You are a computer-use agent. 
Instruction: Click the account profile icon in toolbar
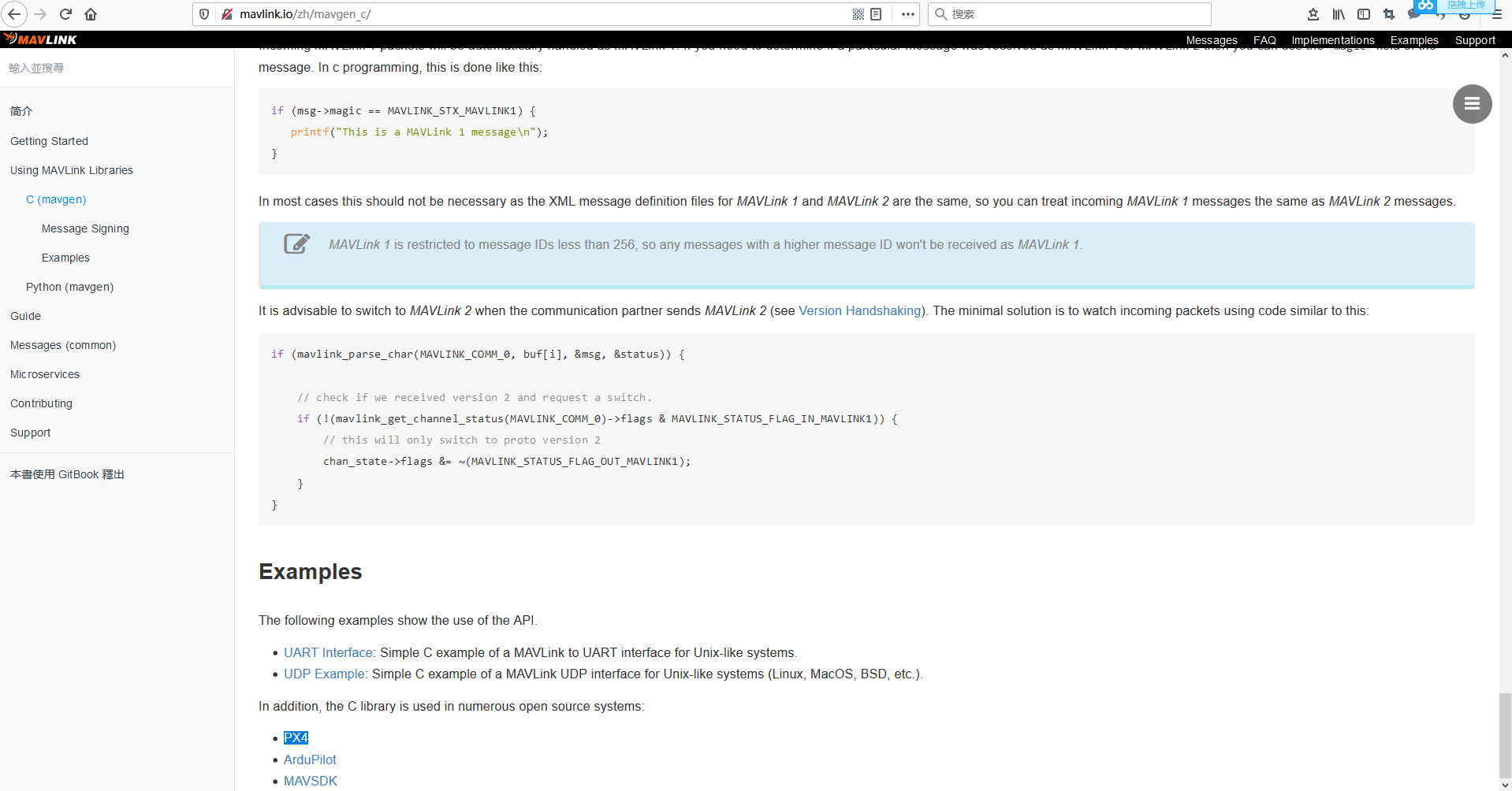[1465, 14]
